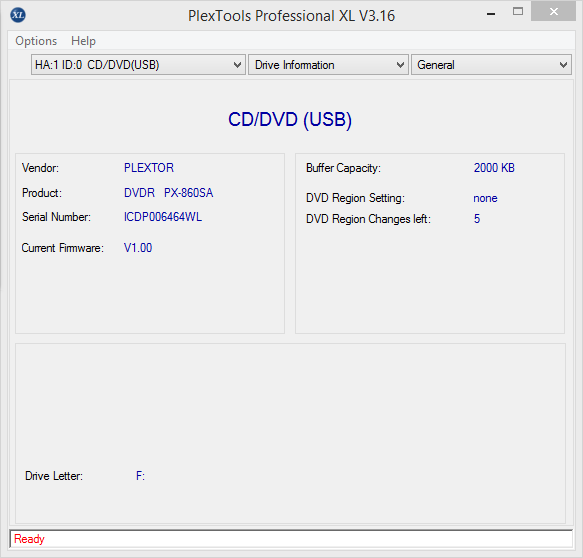Viewport: 583px width, 558px height.
Task: Expand the Drive Information function dropdown
Action: (x=328, y=65)
